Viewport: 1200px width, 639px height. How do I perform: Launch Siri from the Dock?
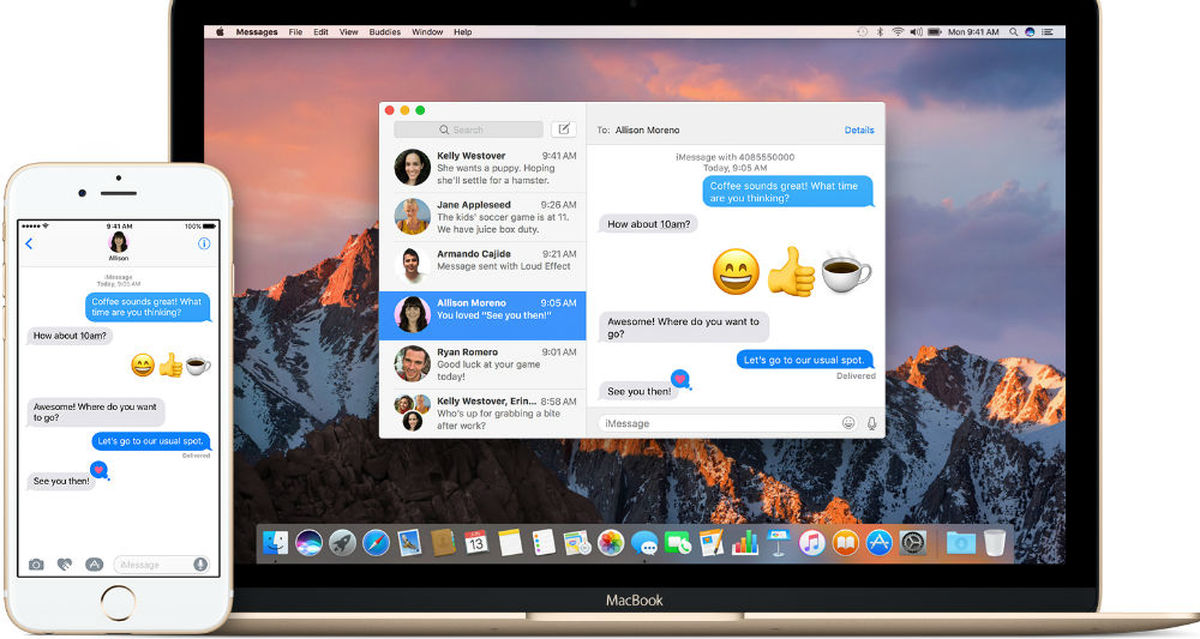click(x=309, y=543)
